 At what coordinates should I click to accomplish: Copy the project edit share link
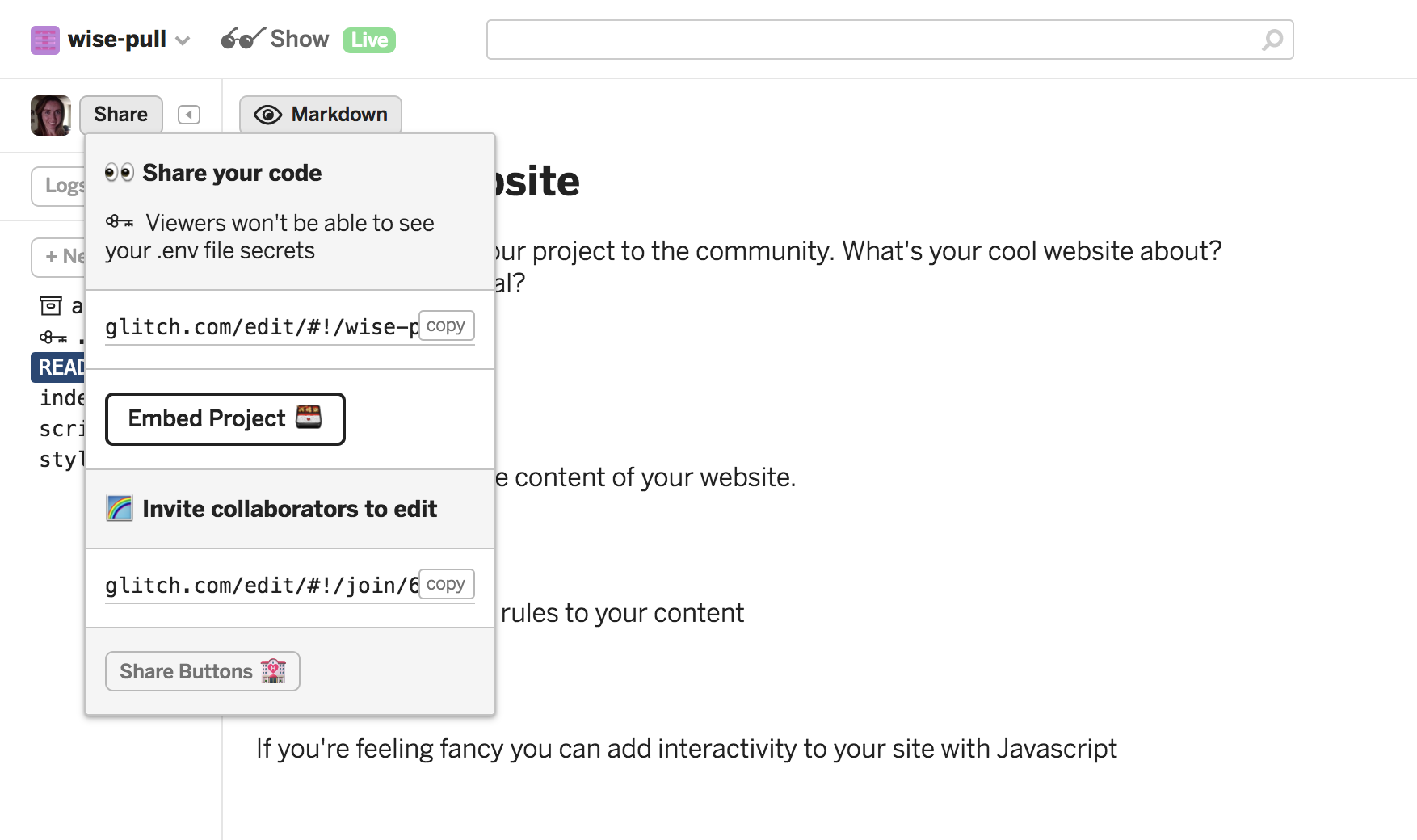click(446, 325)
